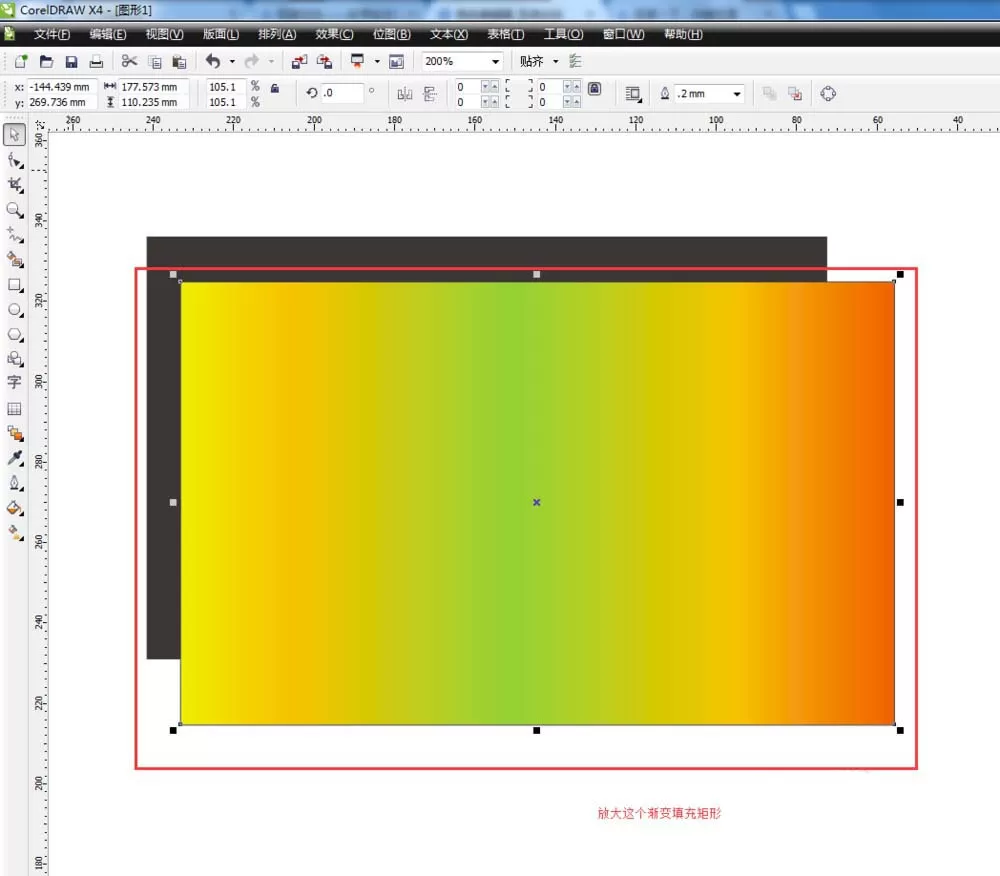Toggle round corners together lock
This screenshot has width=1000, height=876.
point(594,88)
